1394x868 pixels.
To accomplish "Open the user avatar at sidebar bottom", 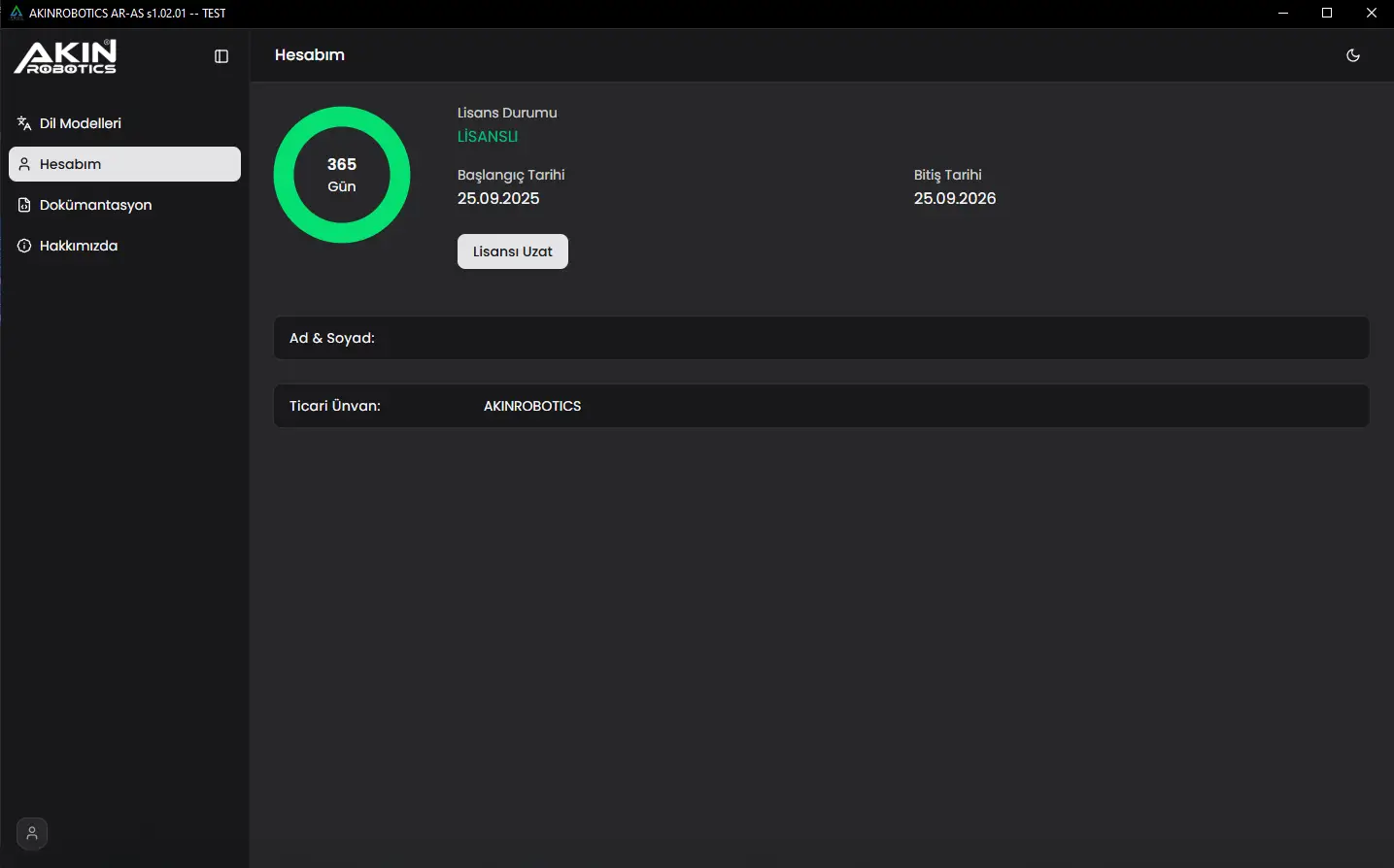I will coord(32,833).
